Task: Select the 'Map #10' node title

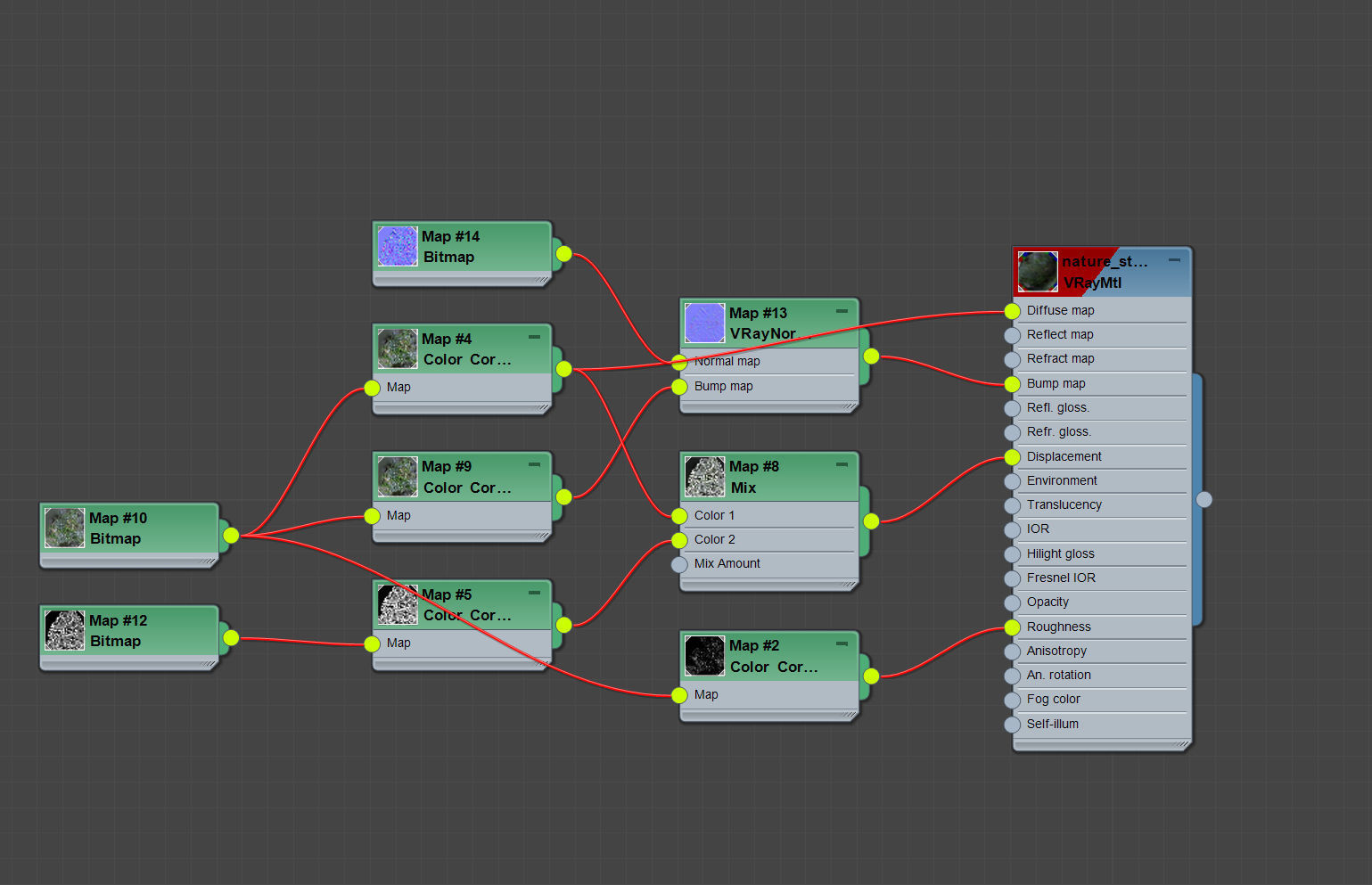Action: point(118,518)
